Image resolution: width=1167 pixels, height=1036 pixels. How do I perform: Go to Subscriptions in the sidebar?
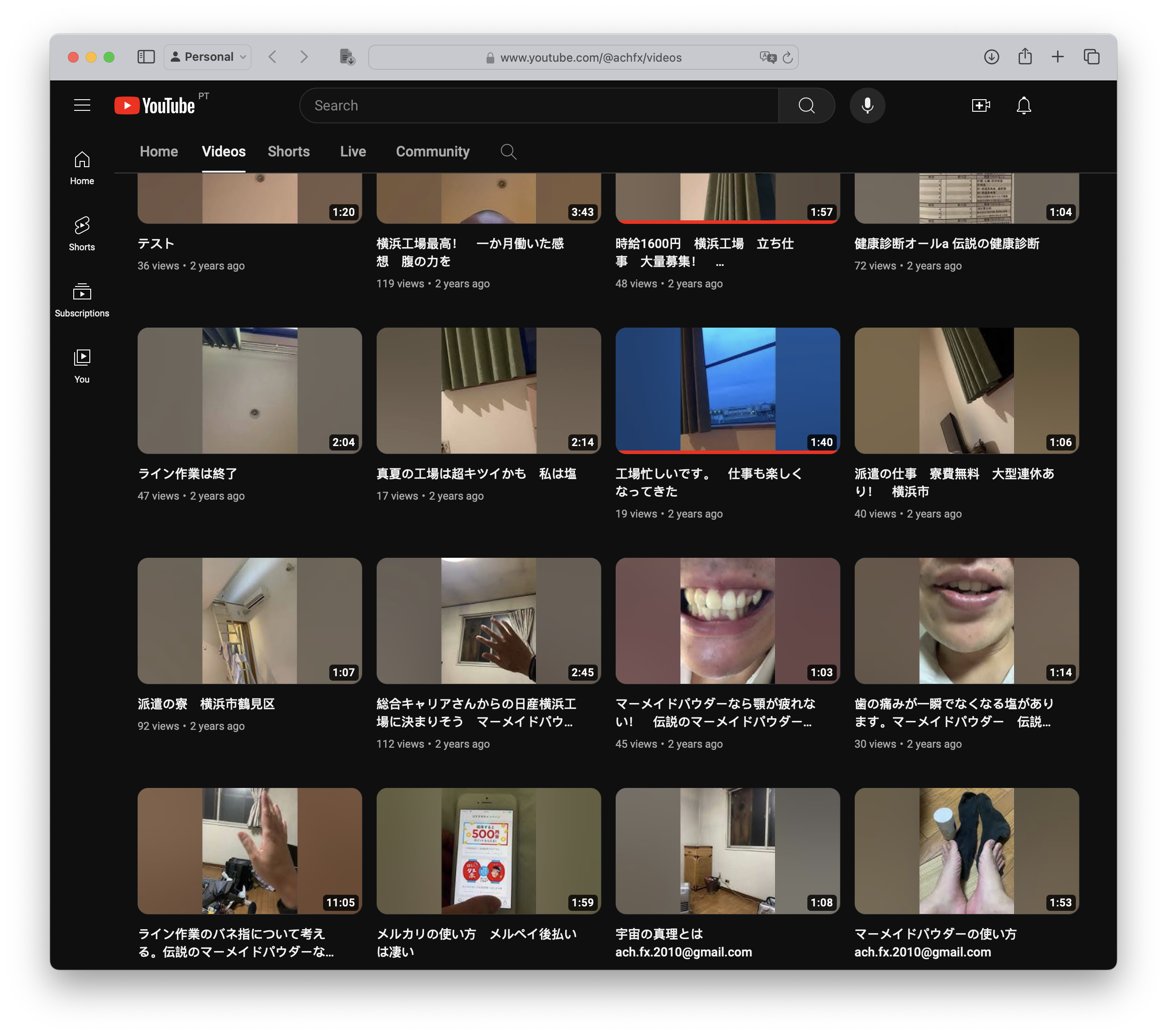pyautogui.click(x=82, y=300)
